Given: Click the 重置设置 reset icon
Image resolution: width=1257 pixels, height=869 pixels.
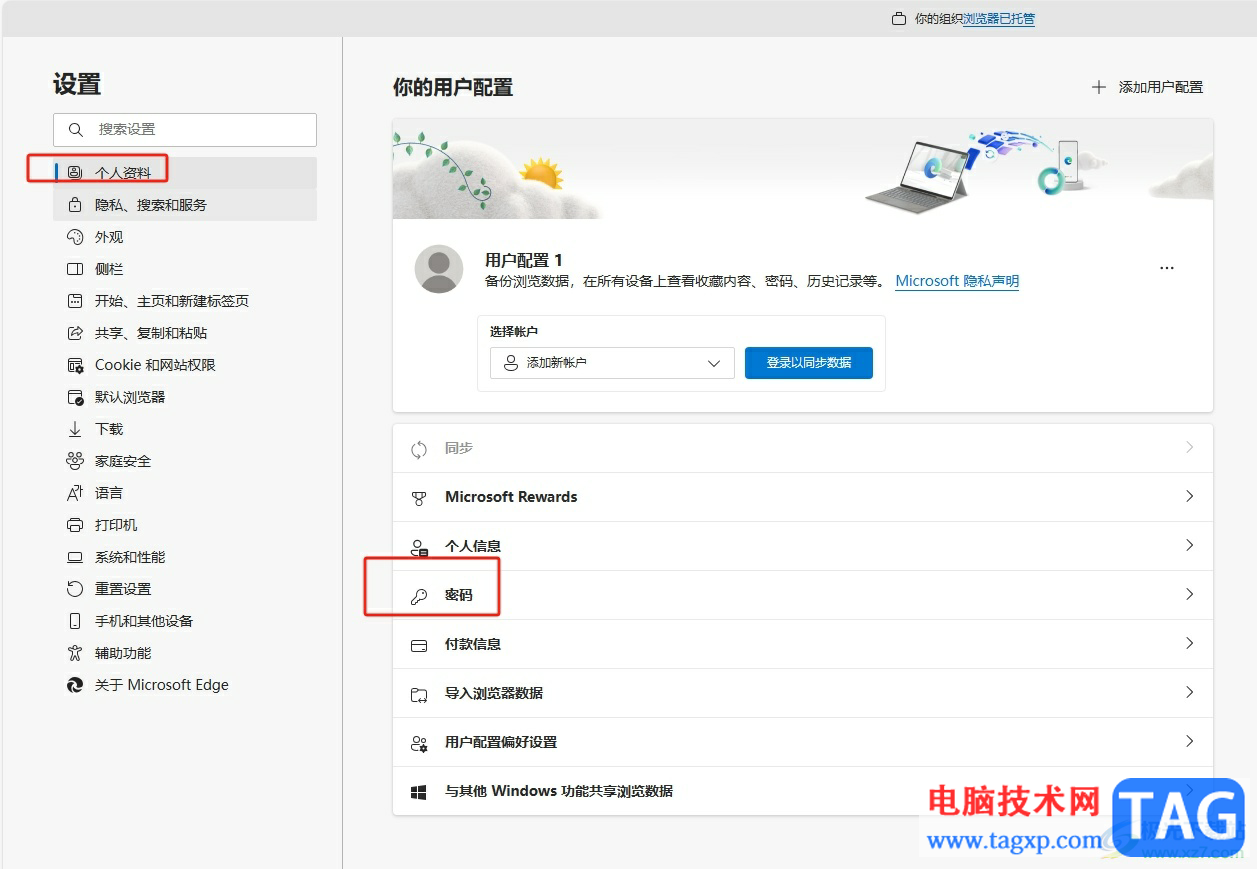Looking at the screenshot, I should (x=75, y=589).
